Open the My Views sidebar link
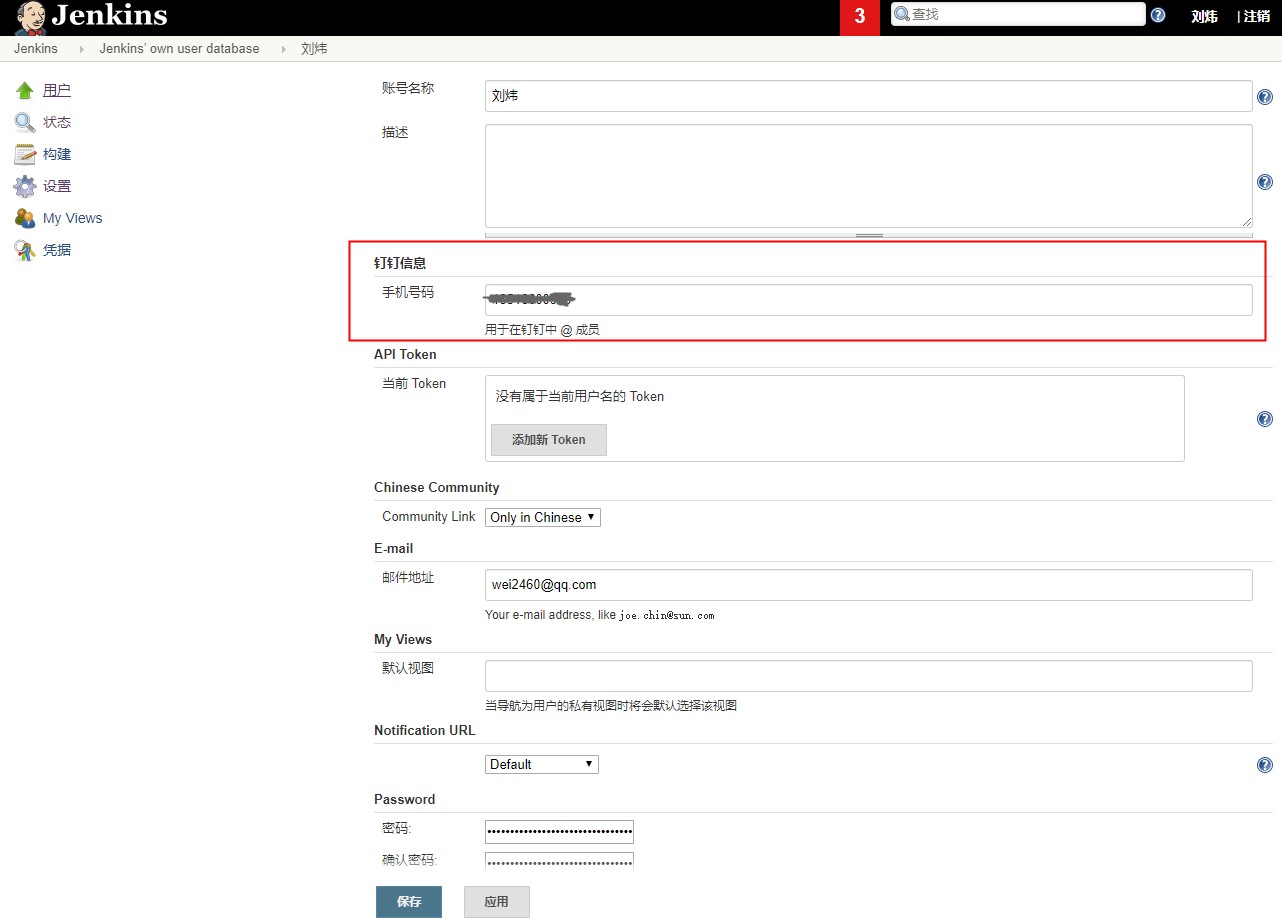 73,219
